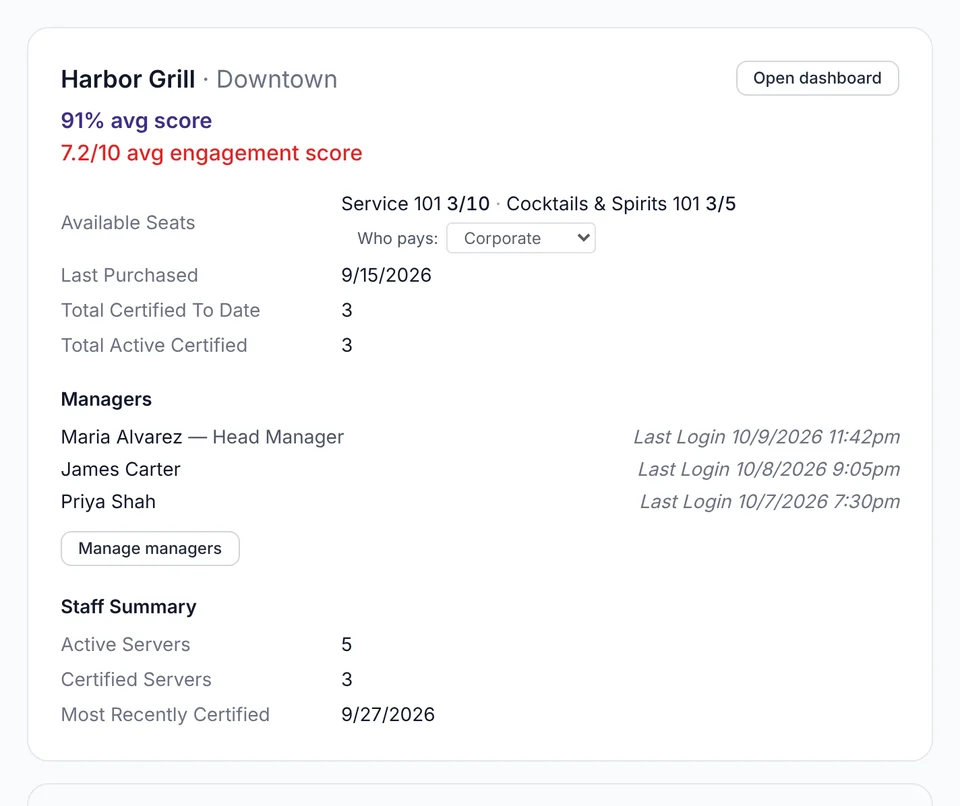Click the Managers heading
Image resolution: width=960 pixels, height=806 pixels.
pos(107,399)
